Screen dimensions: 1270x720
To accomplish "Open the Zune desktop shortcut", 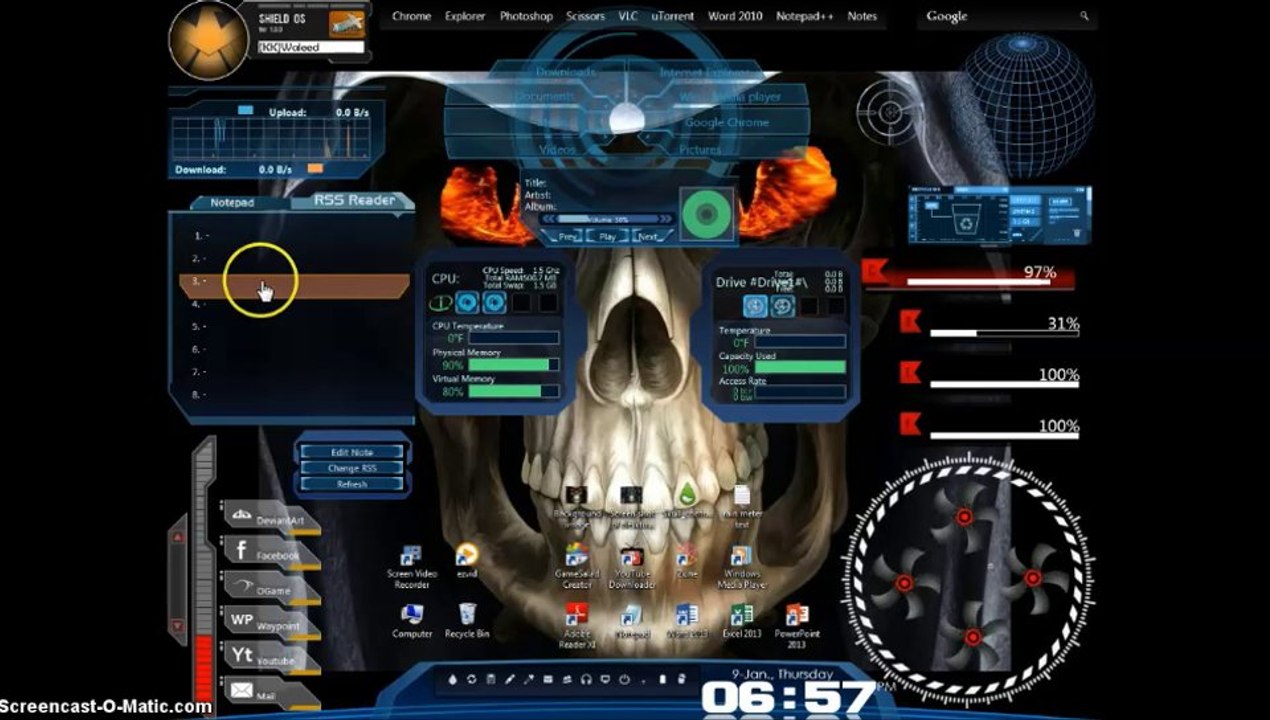I will [686, 561].
